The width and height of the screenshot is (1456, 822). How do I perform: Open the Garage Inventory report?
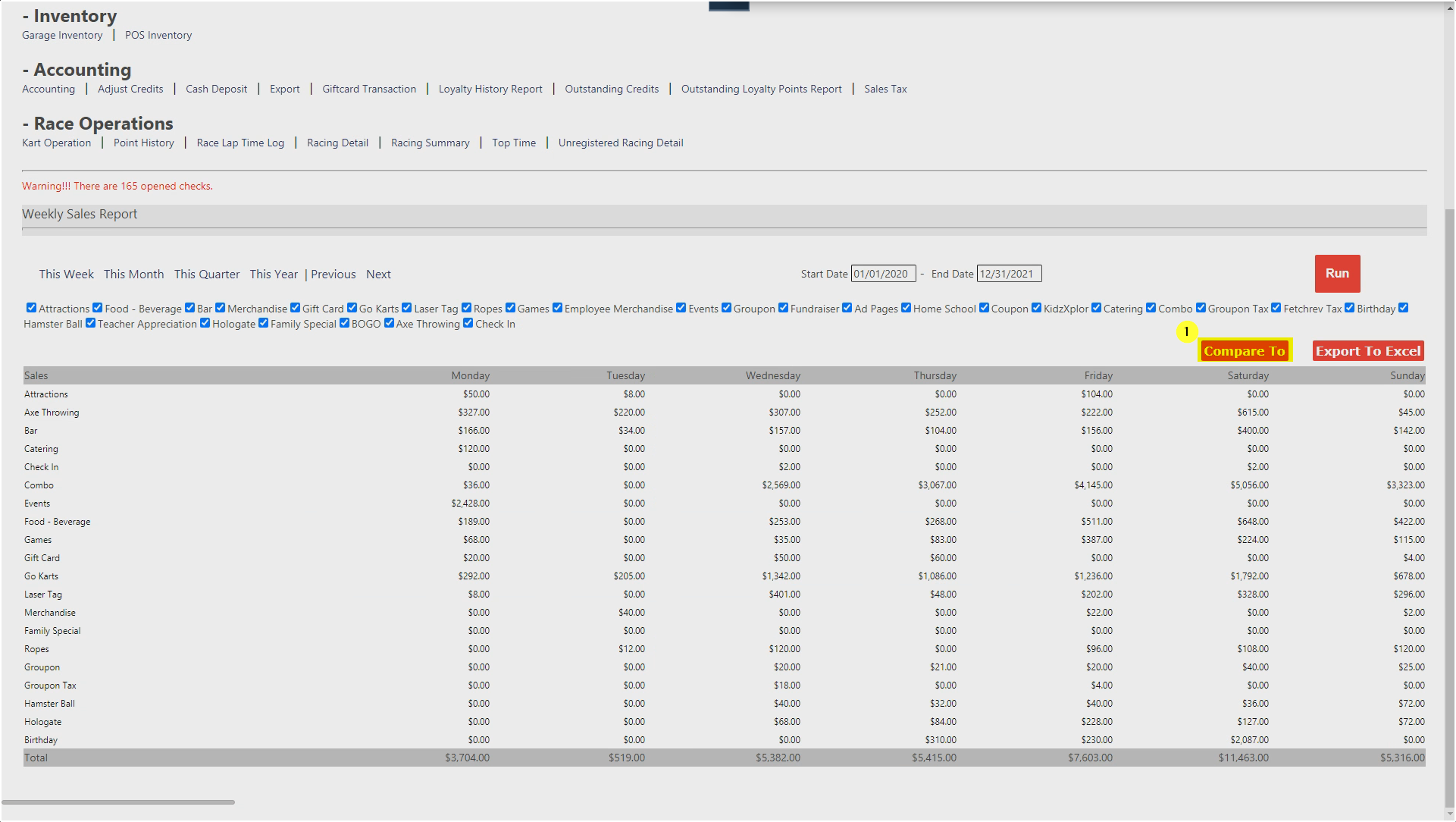[x=62, y=36]
